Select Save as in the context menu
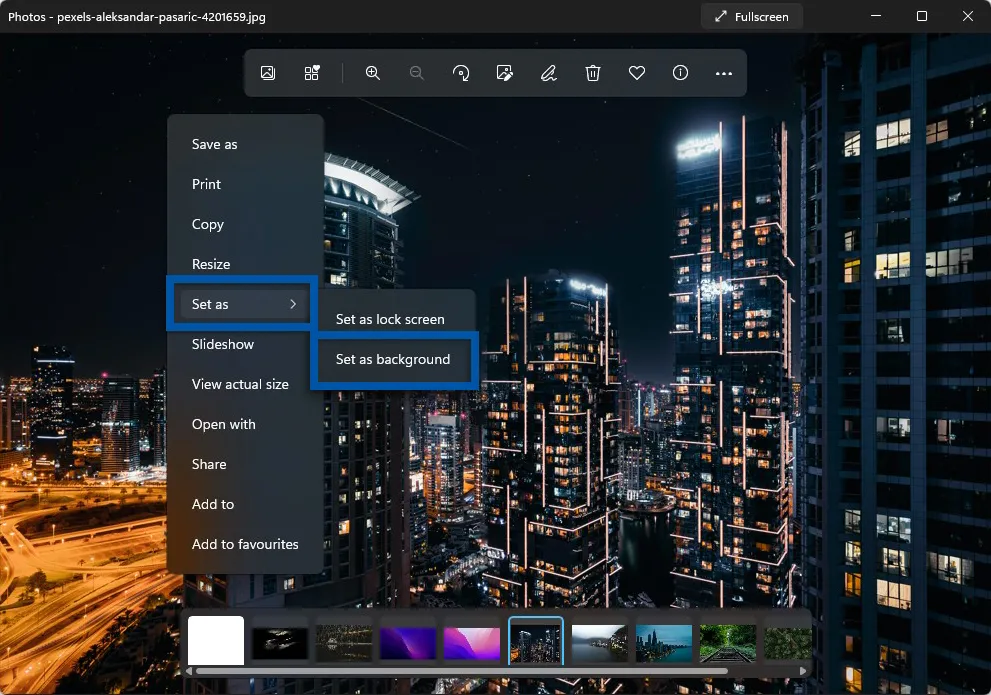991x695 pixels. 215,144
